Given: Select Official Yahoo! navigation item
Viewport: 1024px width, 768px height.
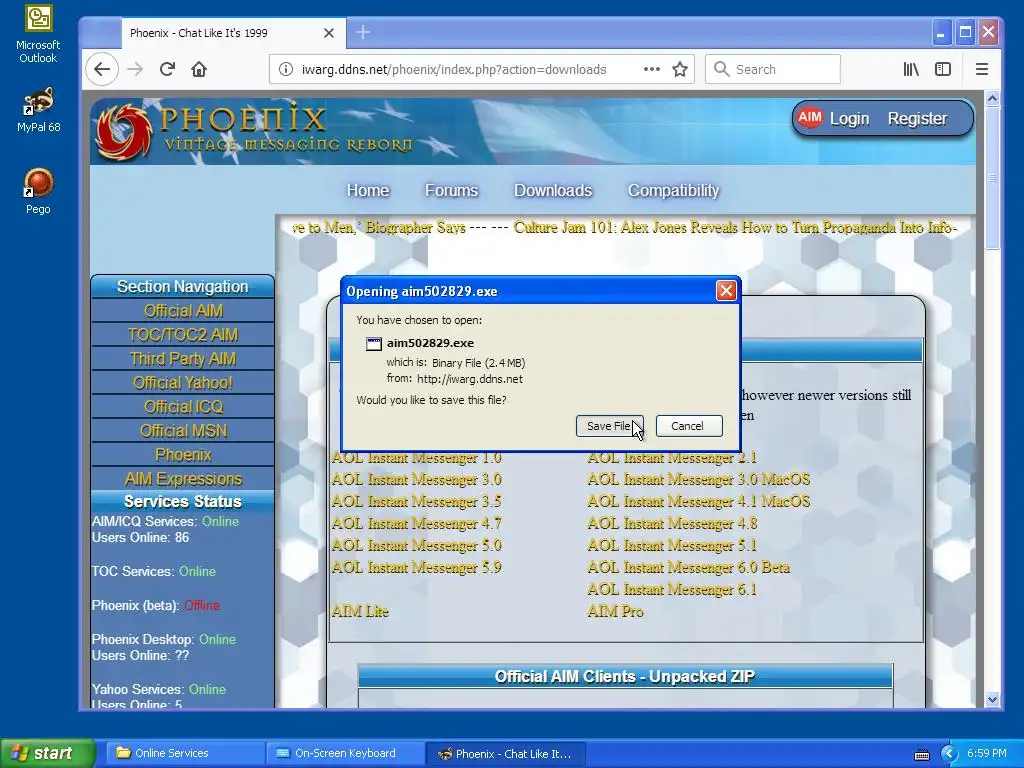Looking at the screenshot, I should [183, 383].
